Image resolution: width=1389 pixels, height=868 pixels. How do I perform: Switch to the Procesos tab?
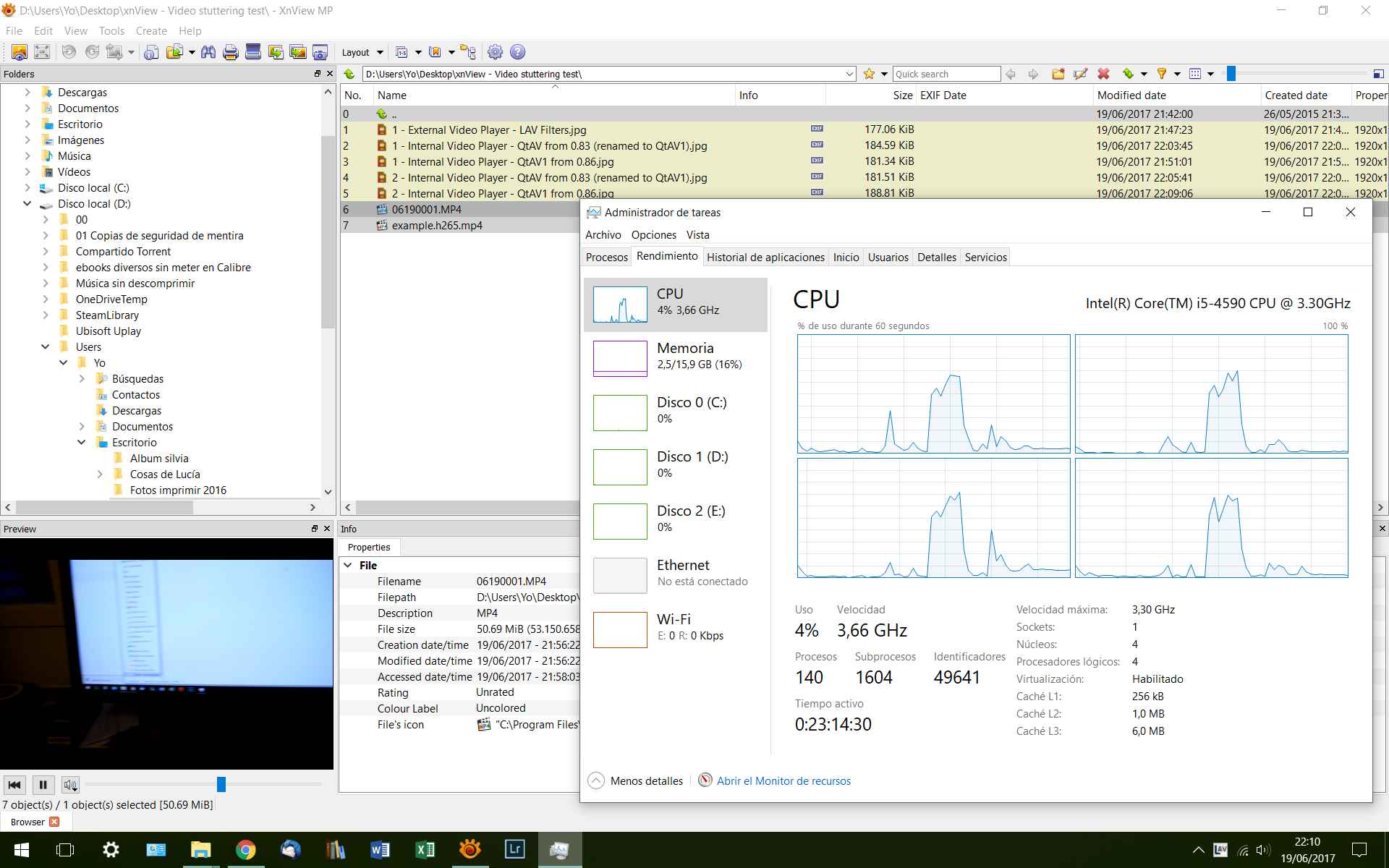coord(606,258)
